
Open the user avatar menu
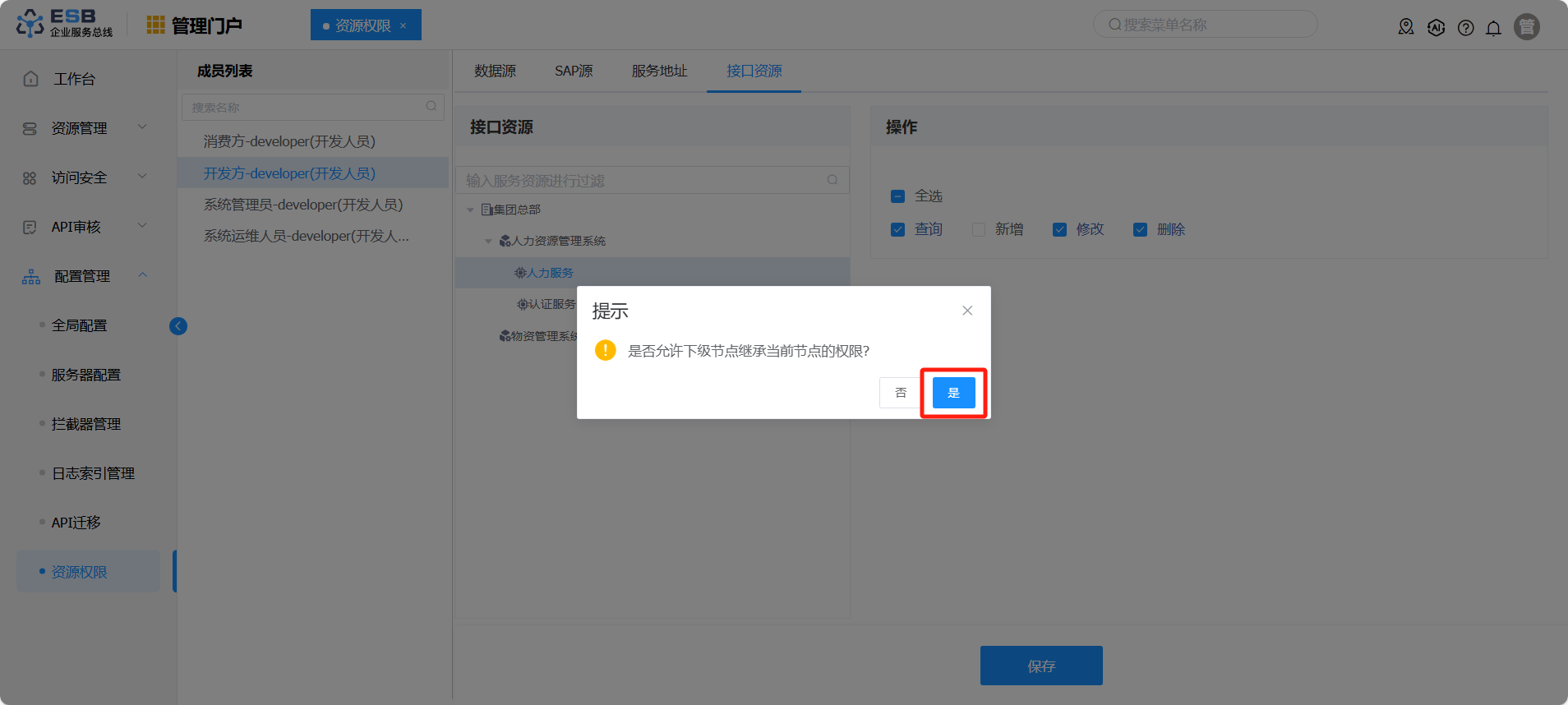1526,27
